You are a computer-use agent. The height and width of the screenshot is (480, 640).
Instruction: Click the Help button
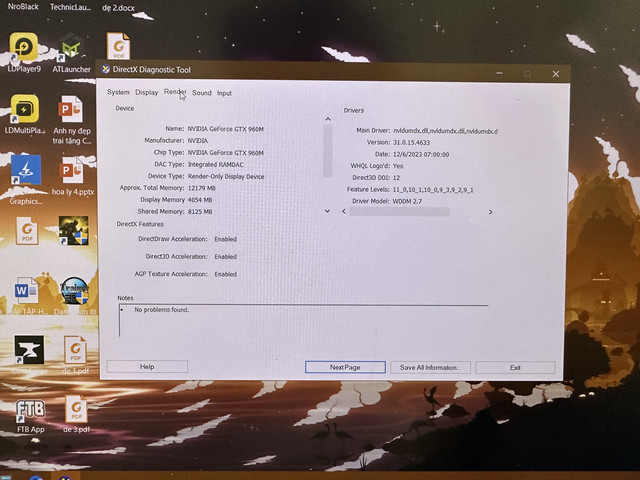(147, 367)
